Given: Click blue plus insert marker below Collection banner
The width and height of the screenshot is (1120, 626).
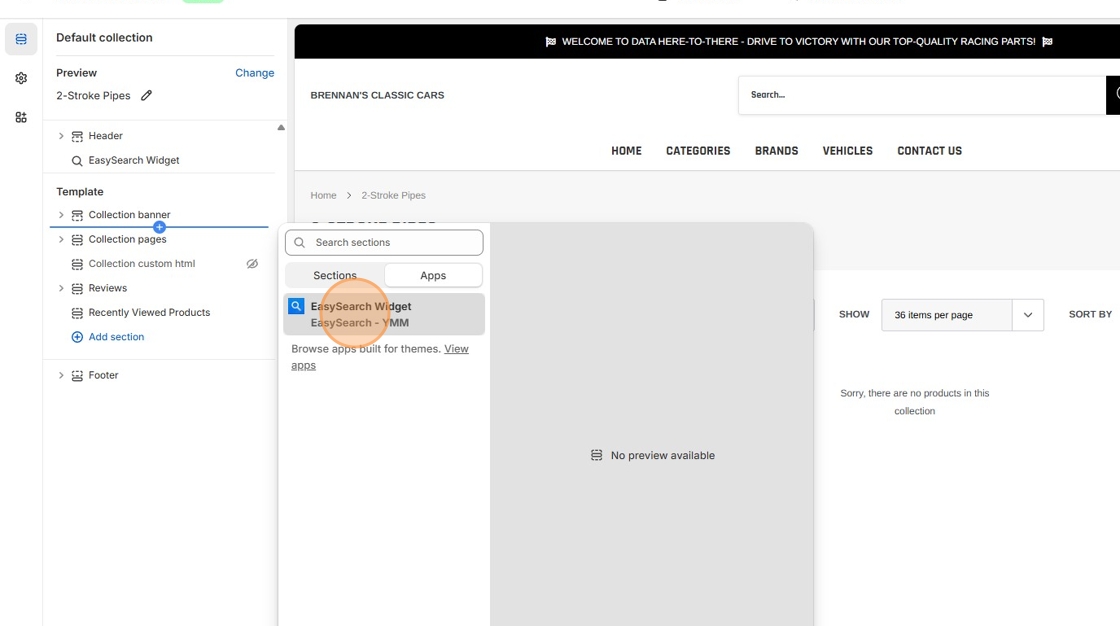Looking at the screenshot, I should (159, 227).
